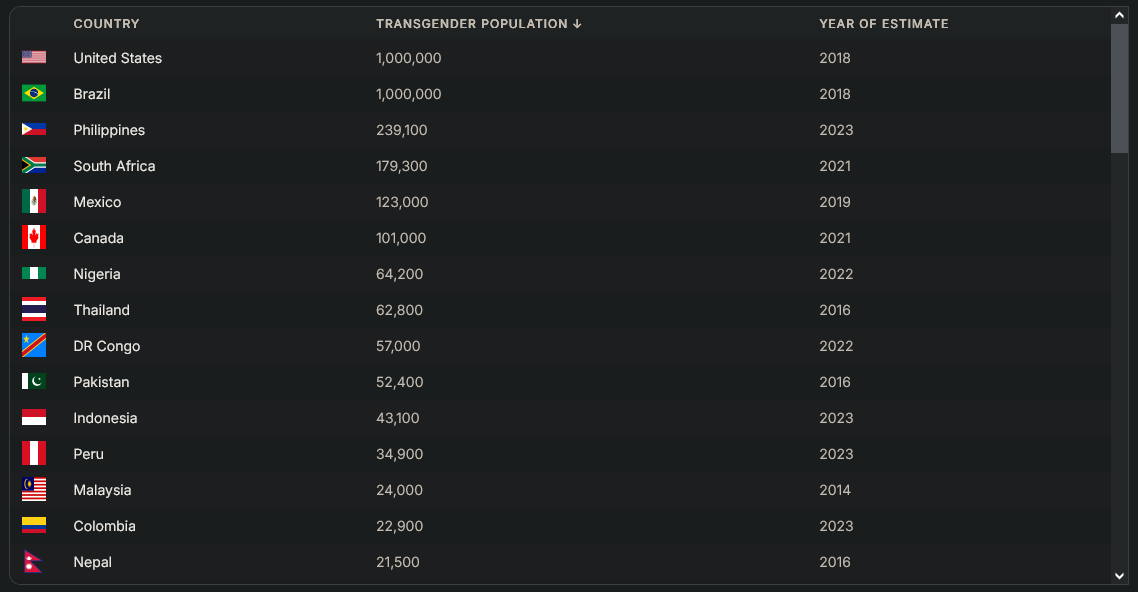Click the Nepal flag icon
Image resolution: width=1138 pixels, height=592 pixels.
point(33,562)
